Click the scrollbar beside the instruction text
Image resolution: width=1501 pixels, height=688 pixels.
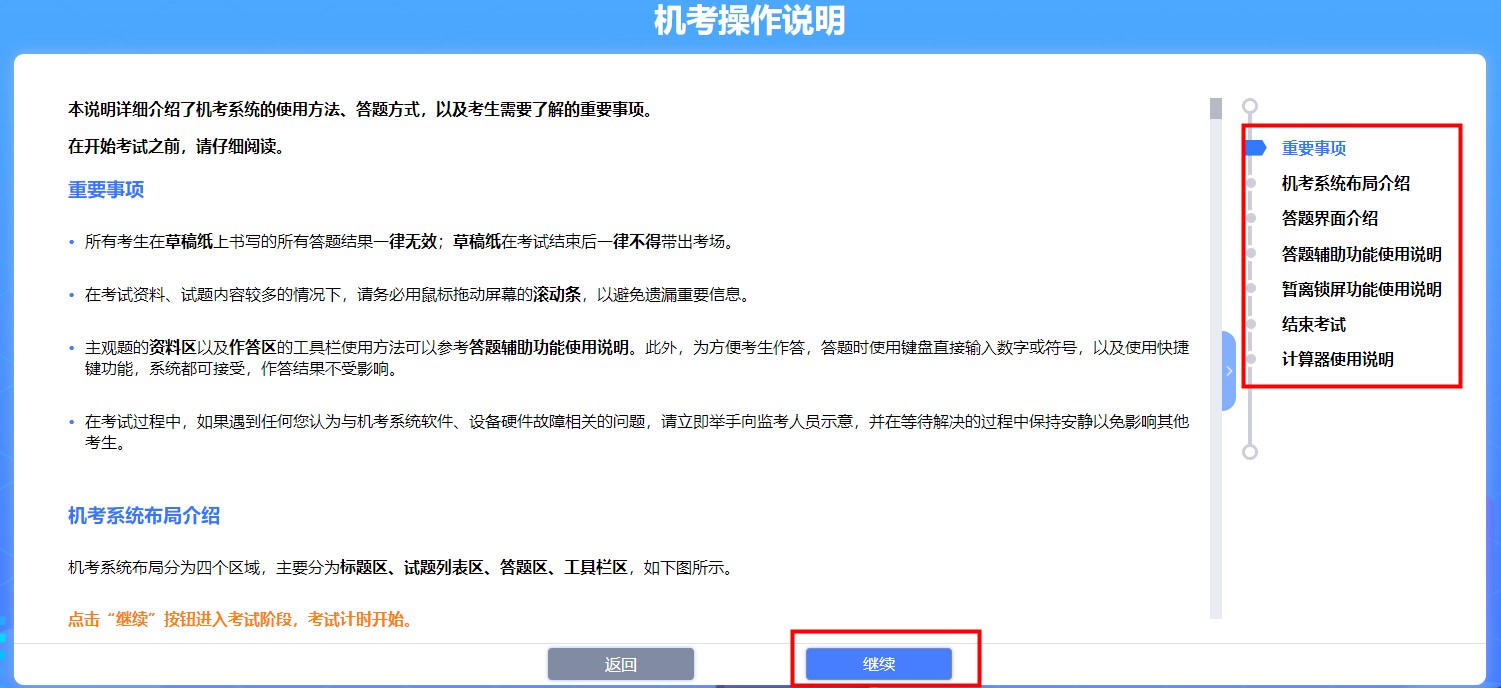1214,110
